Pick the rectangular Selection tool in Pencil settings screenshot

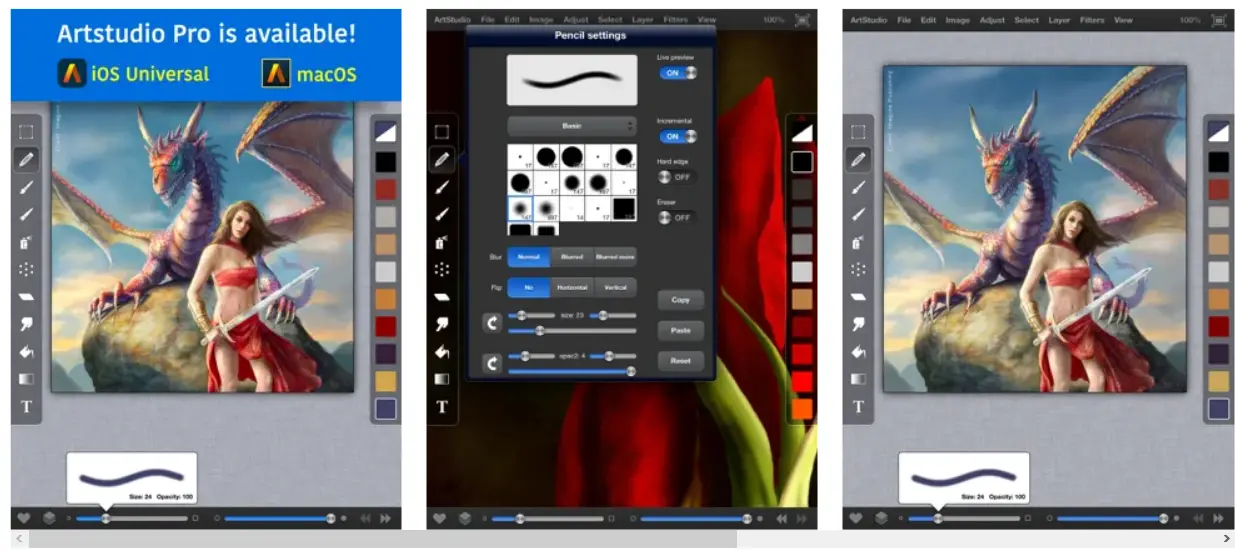(442, 131)
